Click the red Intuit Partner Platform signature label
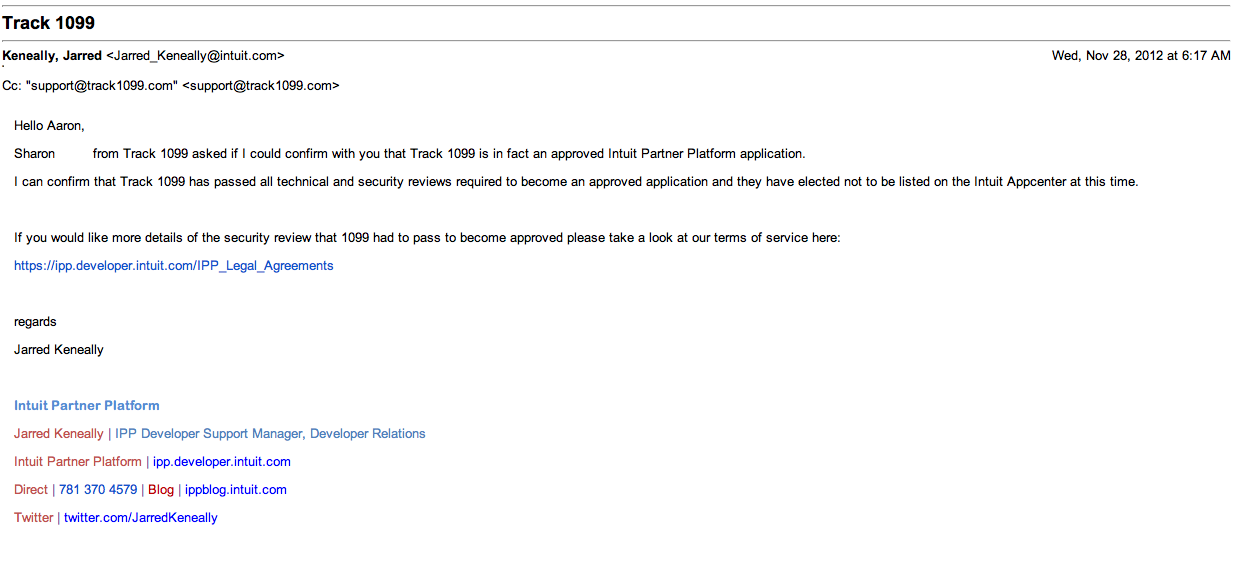 click(x=78, y=462)
